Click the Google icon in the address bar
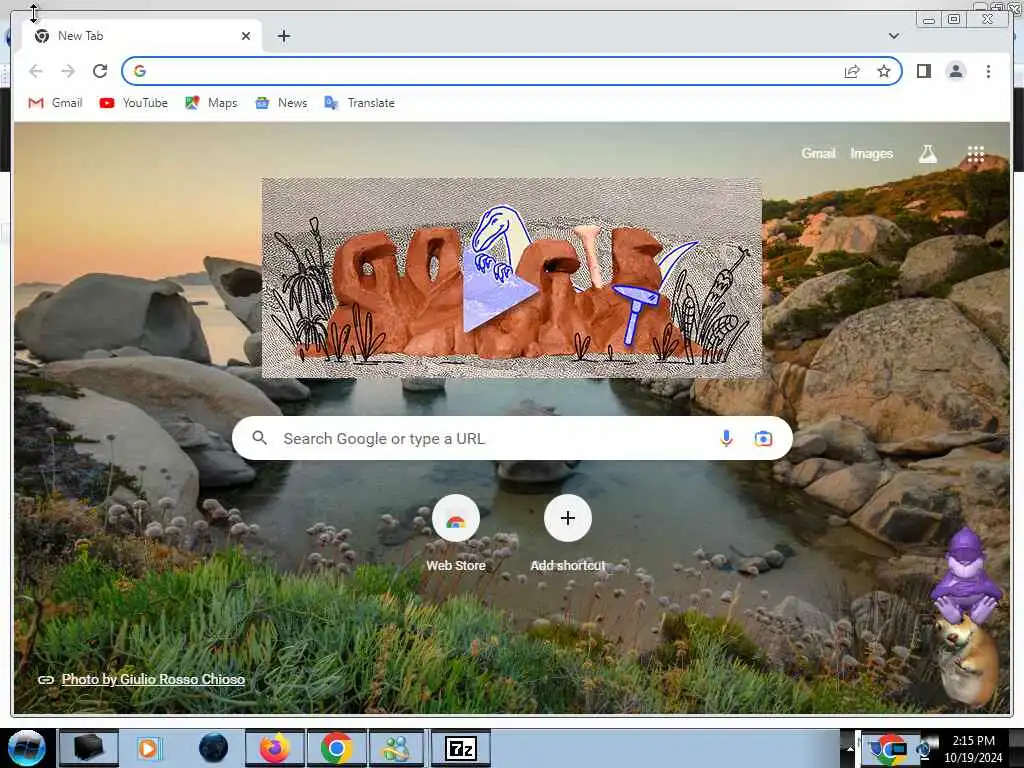 pos(140,71)
